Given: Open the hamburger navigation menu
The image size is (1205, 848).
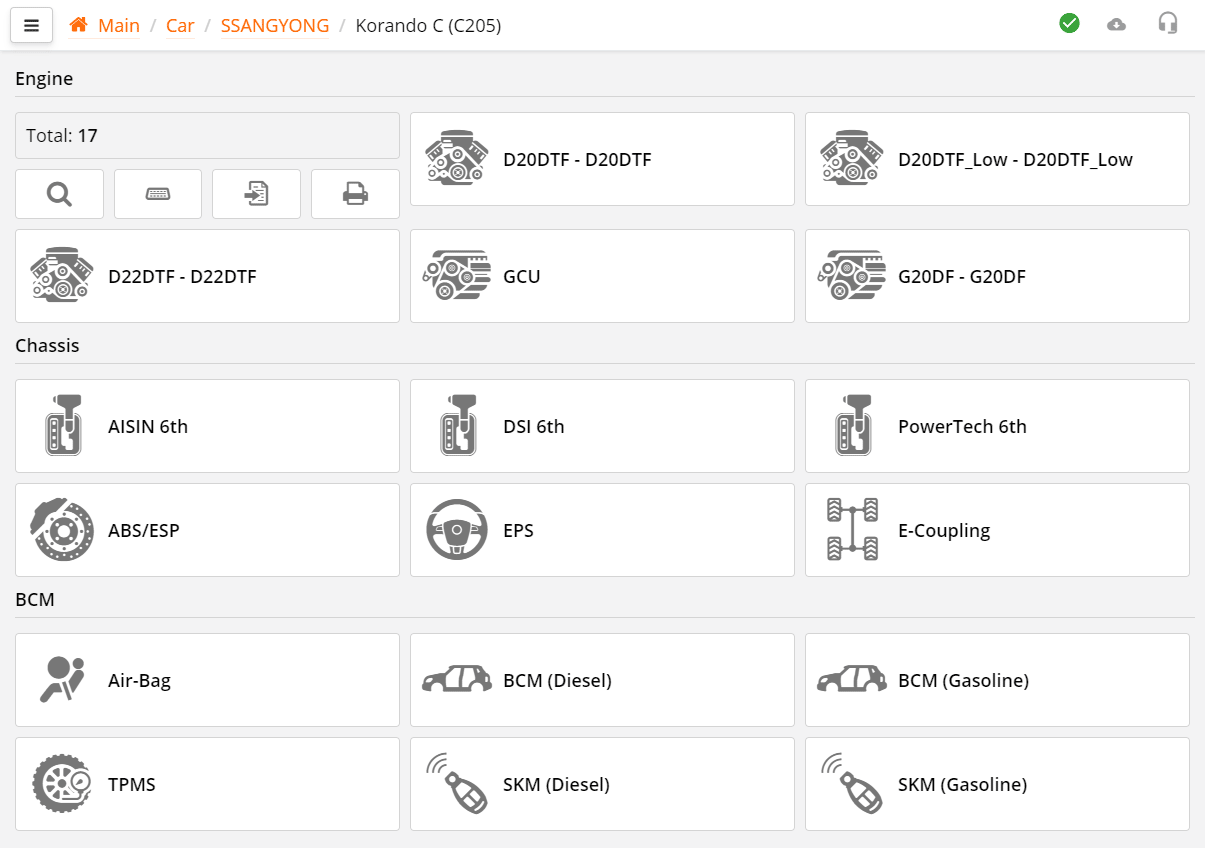Looking at the screenshot, I should click(31, 24).
